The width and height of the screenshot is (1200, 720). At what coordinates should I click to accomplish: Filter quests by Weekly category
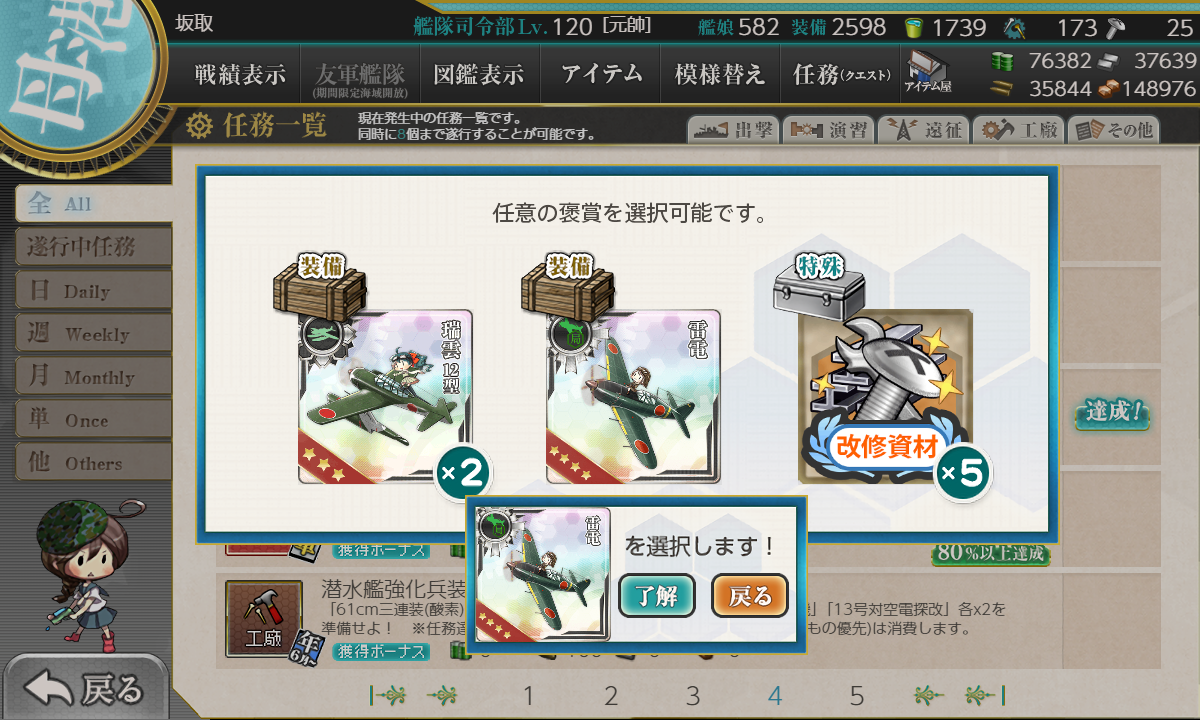pos(94,333)
